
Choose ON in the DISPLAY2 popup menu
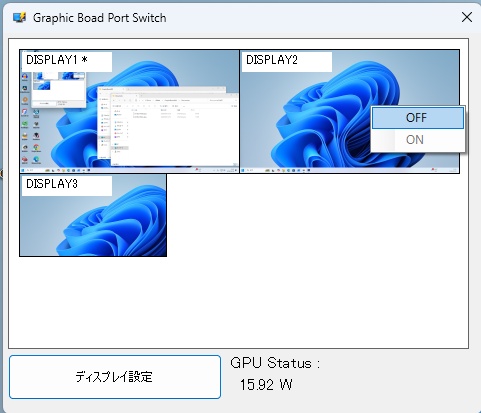click(418, 140)
